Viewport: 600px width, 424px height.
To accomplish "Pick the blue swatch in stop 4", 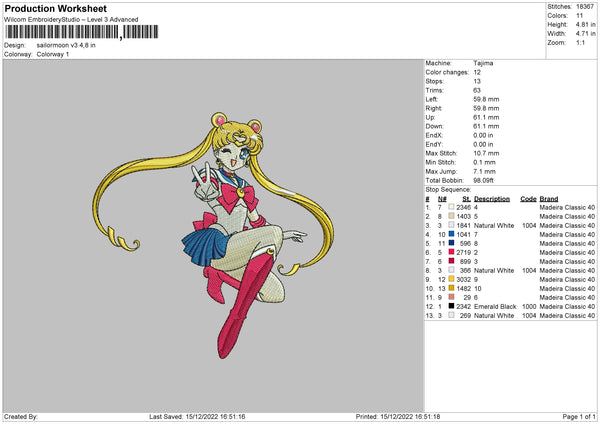I will tap(452, 233).
